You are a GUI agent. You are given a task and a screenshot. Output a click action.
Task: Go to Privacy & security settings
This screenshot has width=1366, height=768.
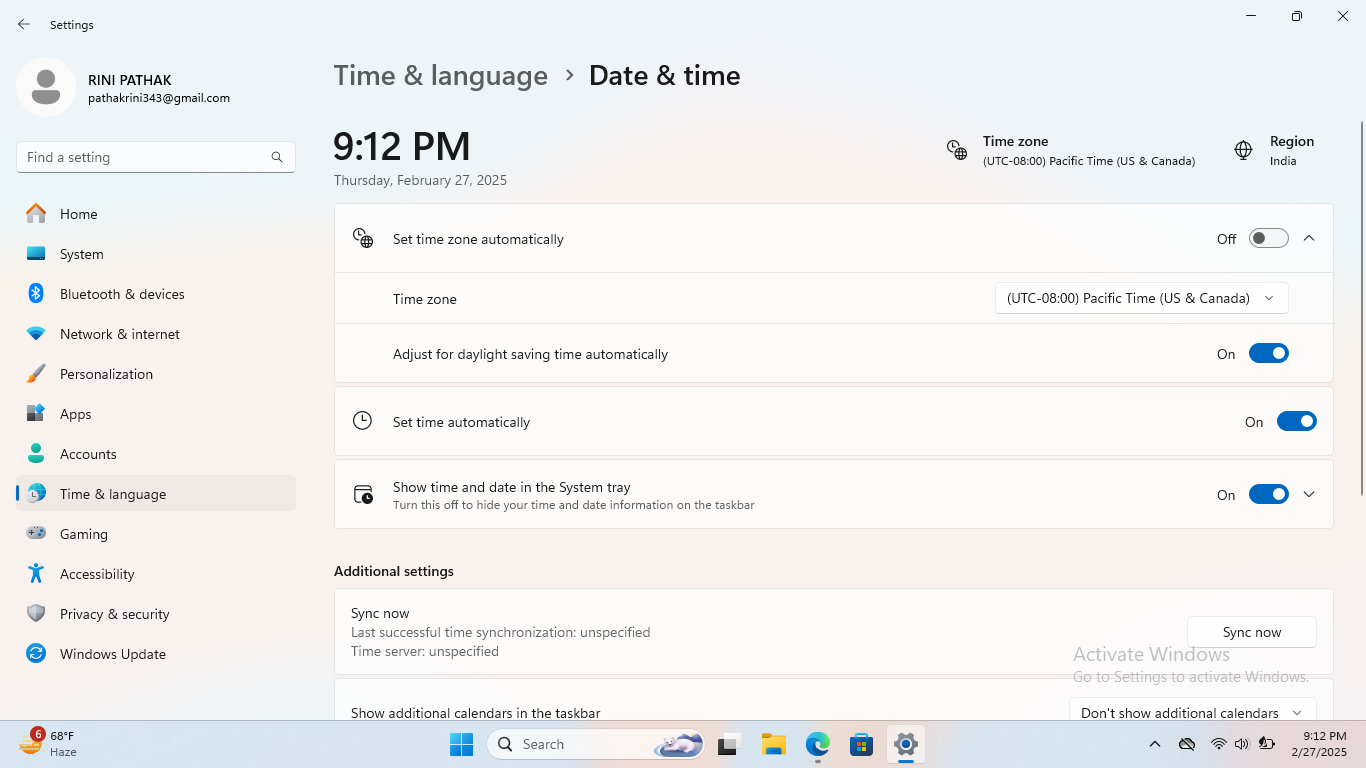[114, 614]
